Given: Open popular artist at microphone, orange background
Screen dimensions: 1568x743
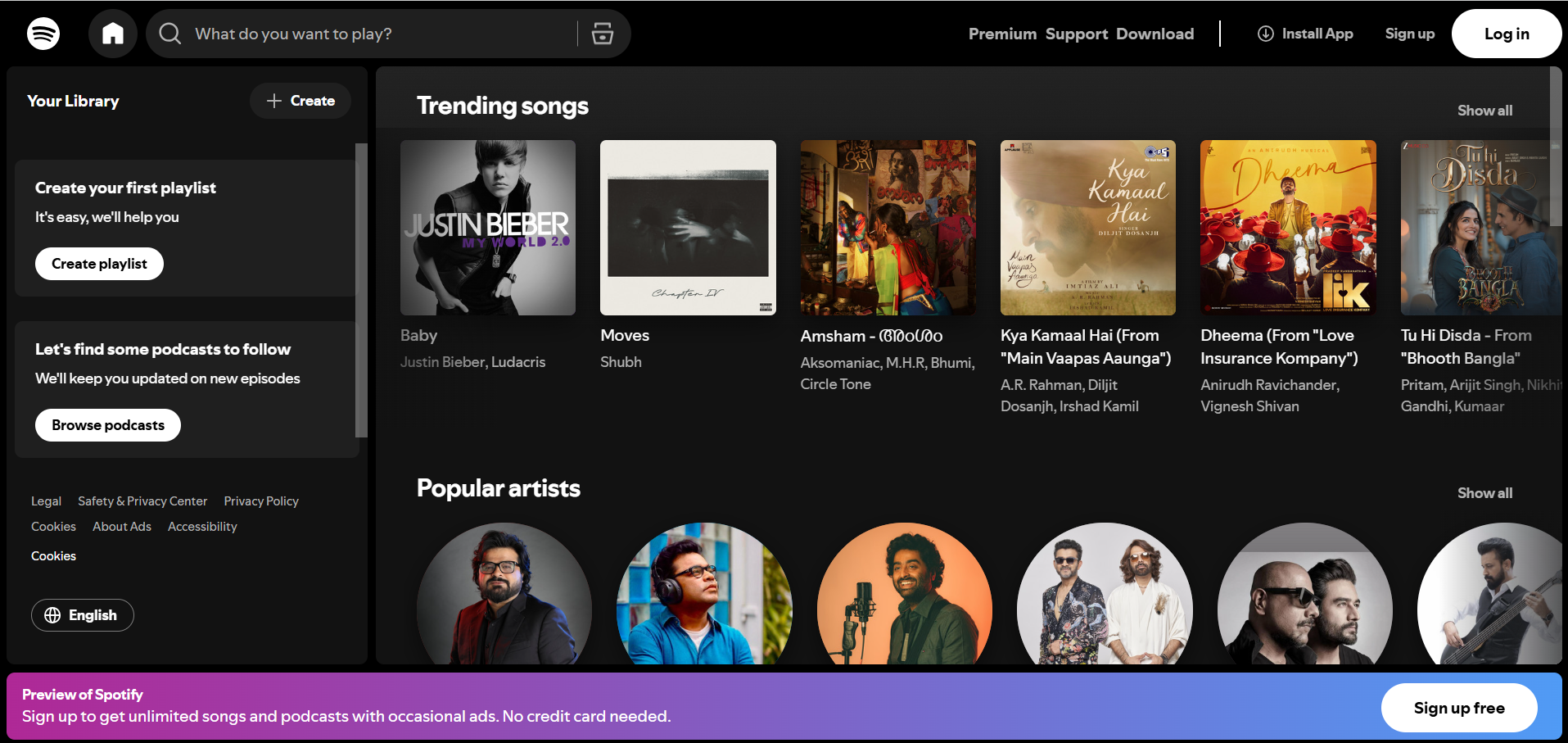Looking at the screenshot, I should point(905,594).
